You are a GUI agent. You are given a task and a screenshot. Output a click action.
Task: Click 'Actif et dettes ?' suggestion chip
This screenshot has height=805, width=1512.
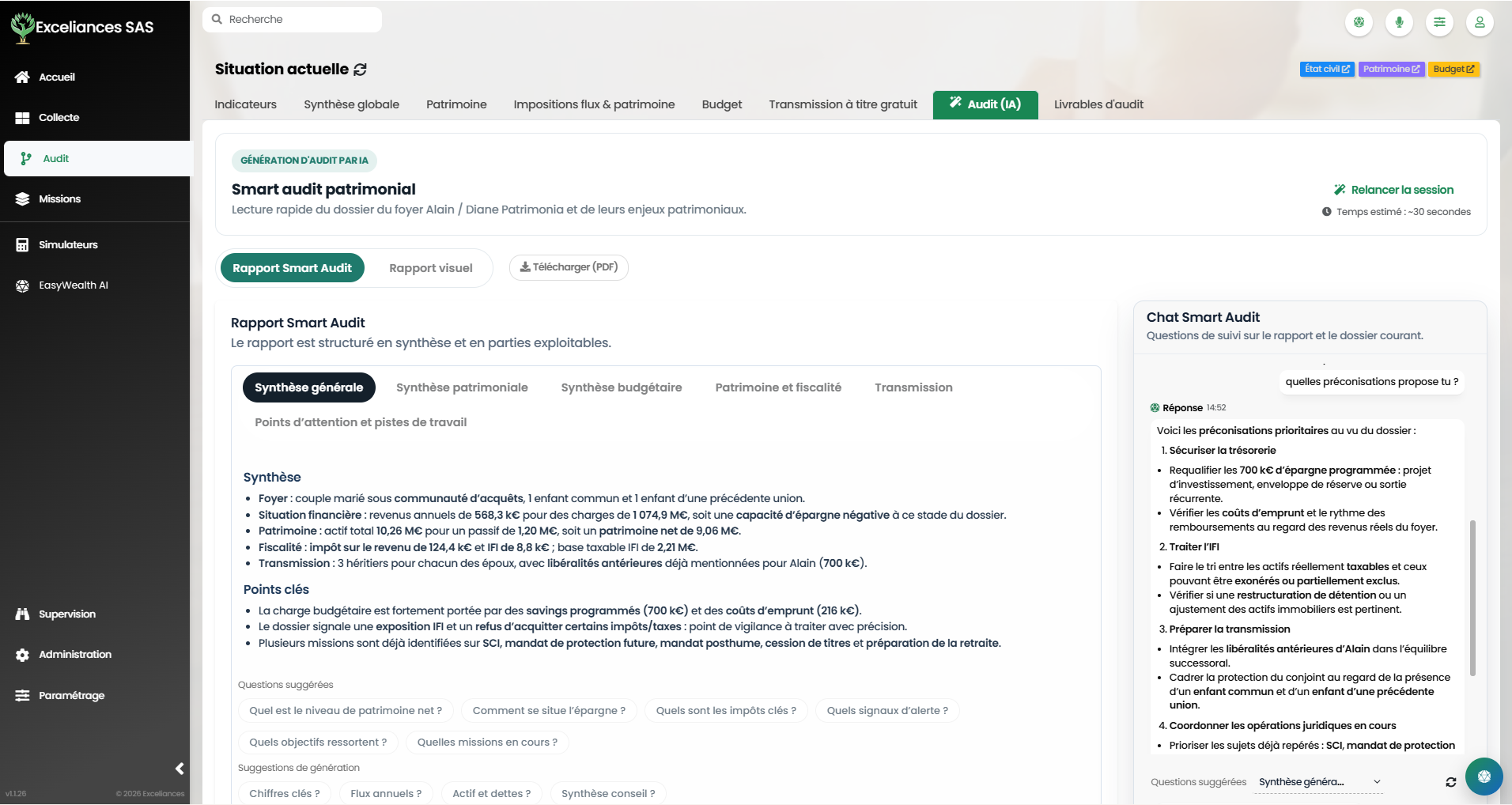tap(492, 793)
